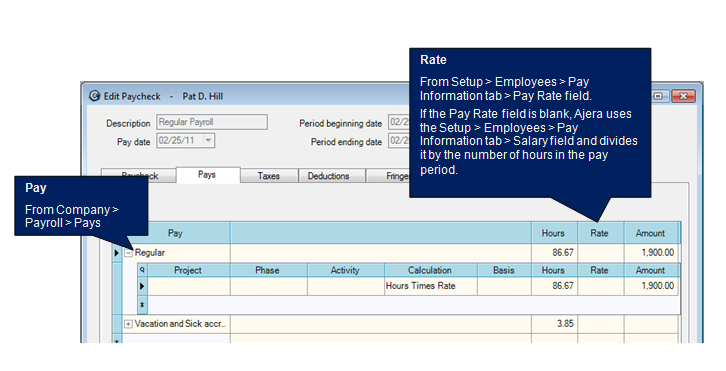Select the Hours Times Rate cell
Image resolution: width=726 pixels, height=371 pixels.
coord(431,286)
